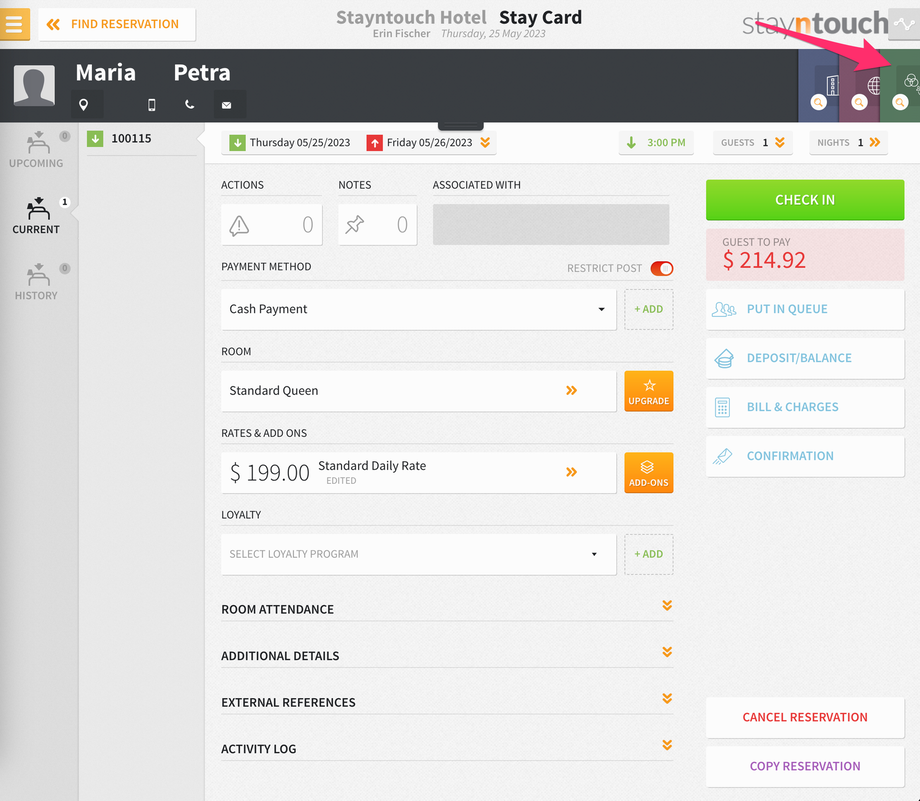Open Notes pin box

[x=377, y=225]
